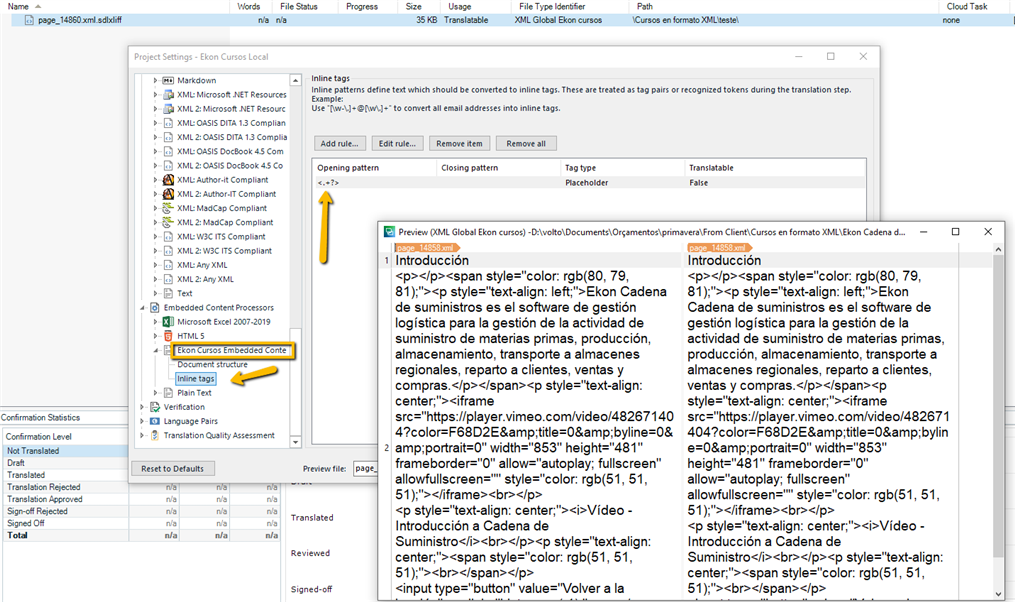
Task: Select Inline tags in settings tree
Action: pyautogui.click(x=195, y=379)
